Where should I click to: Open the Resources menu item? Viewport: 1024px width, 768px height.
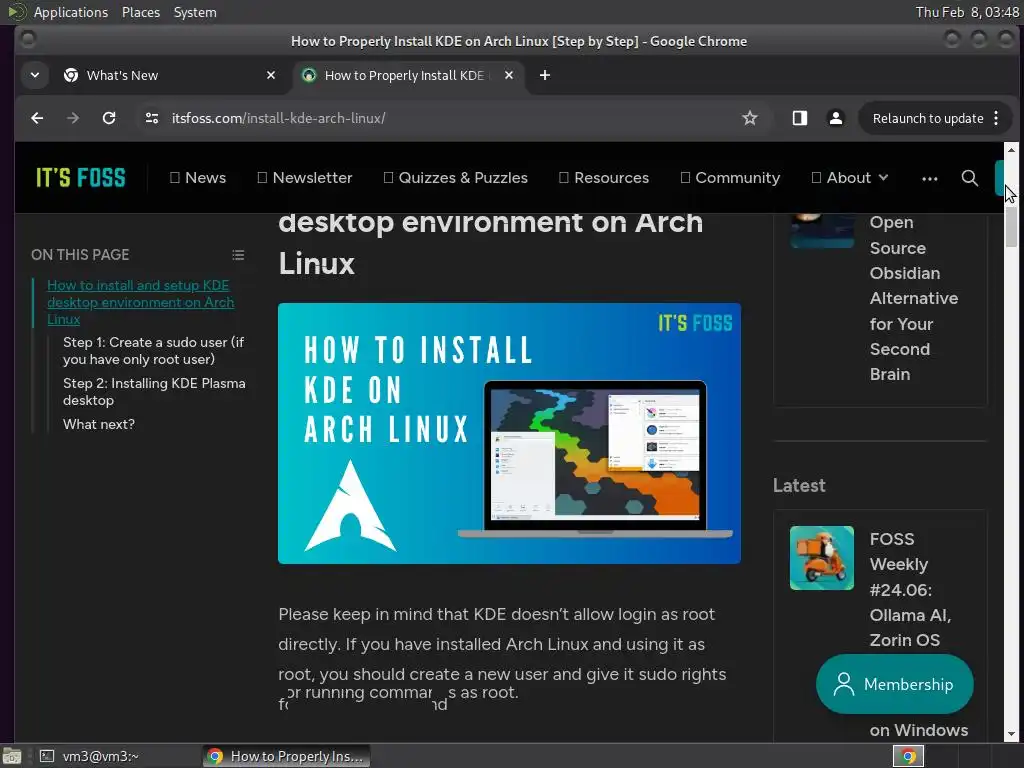[604, 178]
